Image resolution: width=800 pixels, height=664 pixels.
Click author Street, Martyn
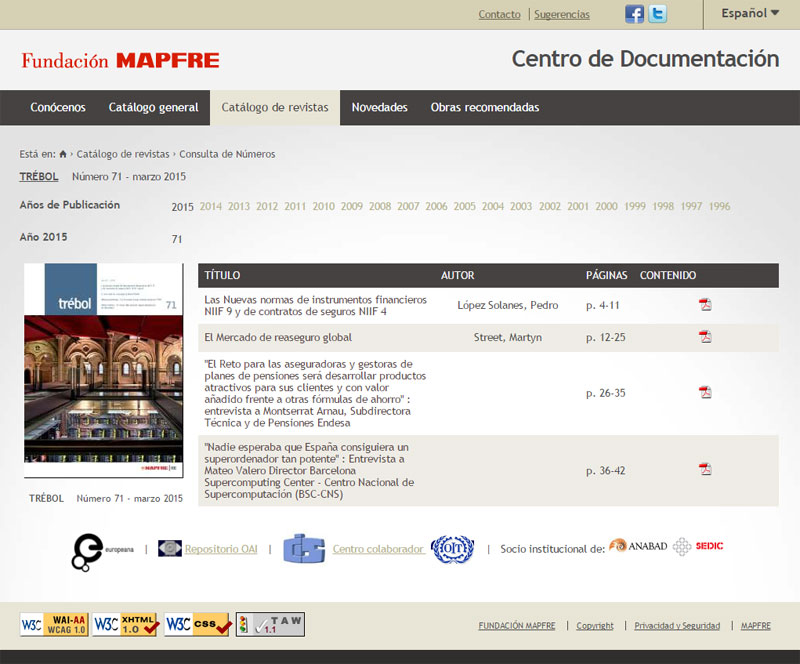(x=508, y=337)
